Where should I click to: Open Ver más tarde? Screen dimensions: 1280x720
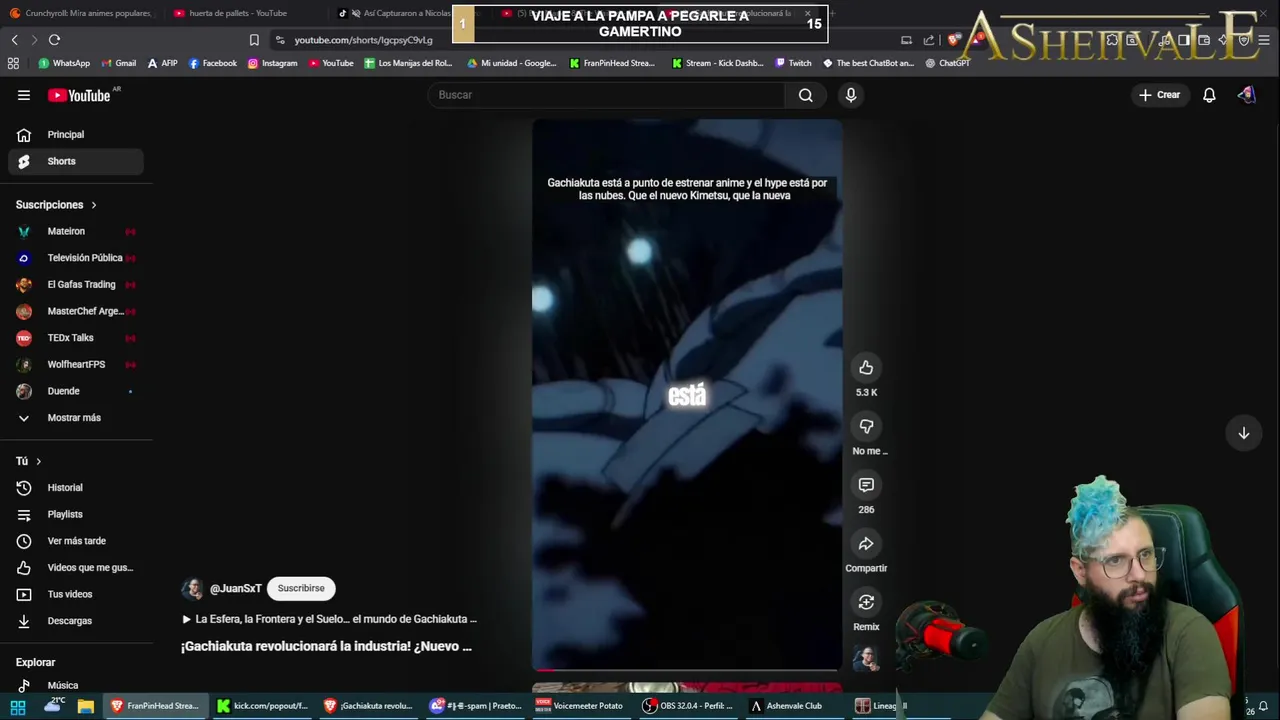pyautogui.click(x=76, y=541)
